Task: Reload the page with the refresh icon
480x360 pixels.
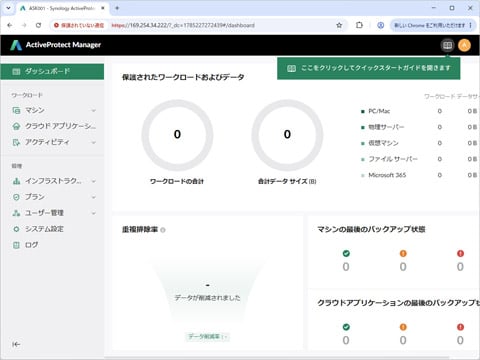Action: coord(39,25)
